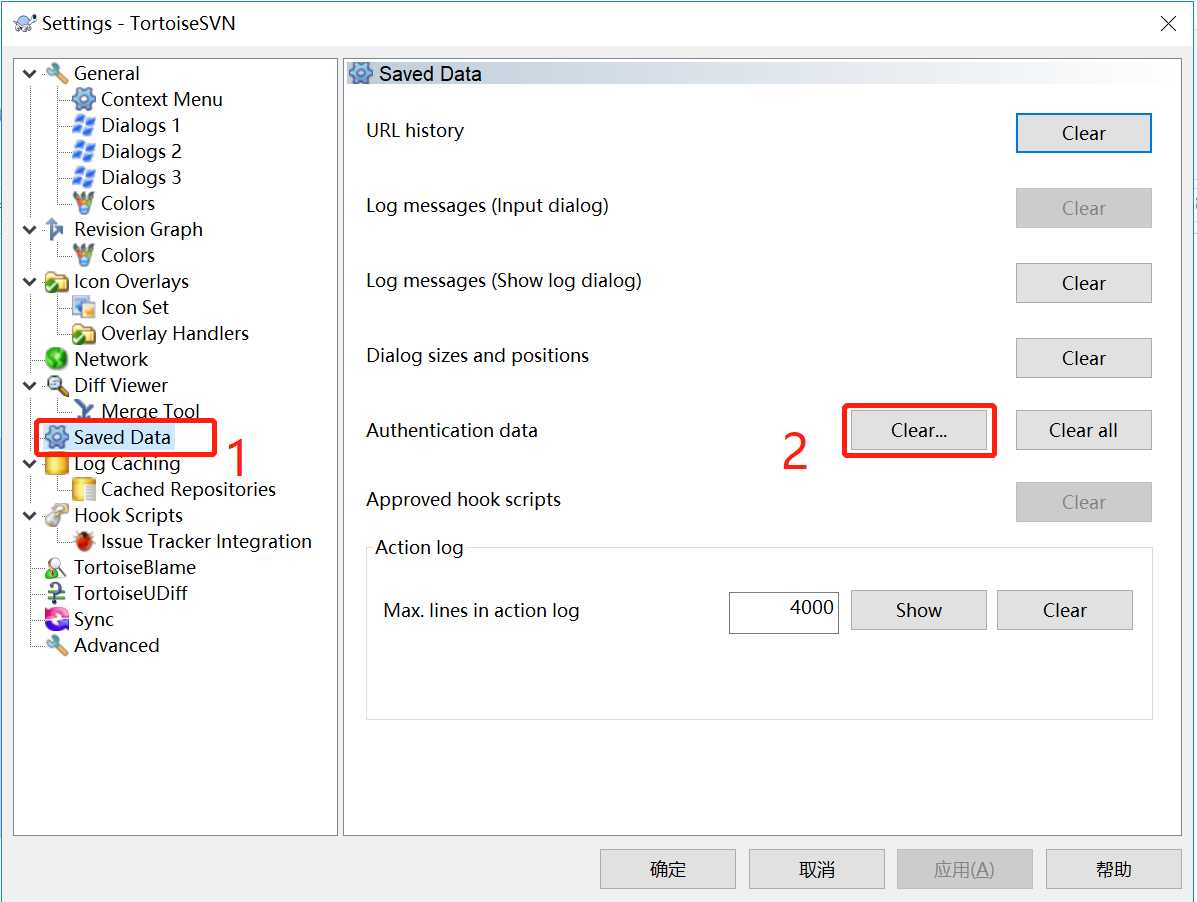The image size is (1197, 902).
Task: Click the Cached Repositories icon
Action: click(x=83, y=489)
